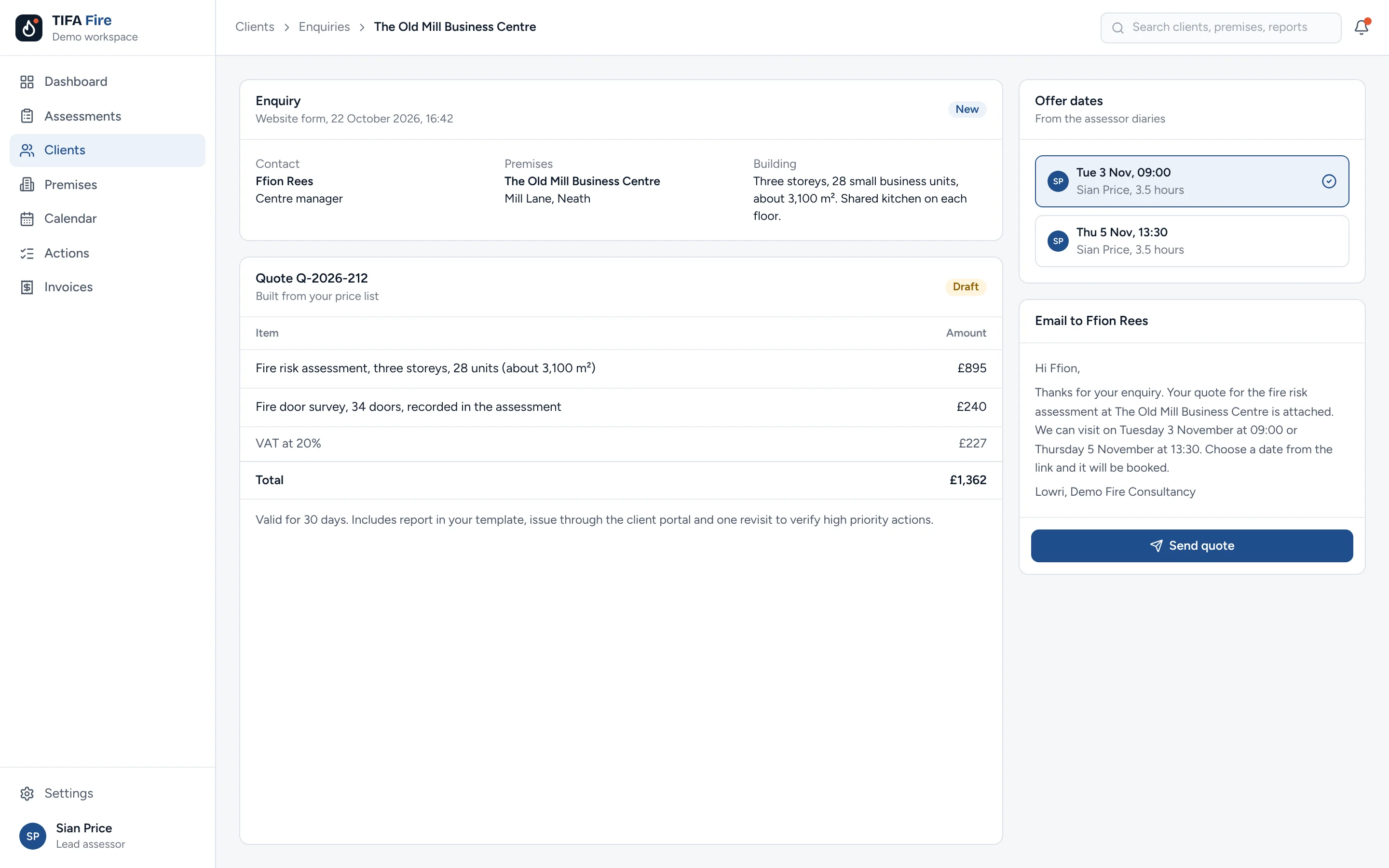Viewport: 1389px width, 868px height.
Task: Click the selected checkmark on Tue 3 Nov
Action: (1329, 181)
